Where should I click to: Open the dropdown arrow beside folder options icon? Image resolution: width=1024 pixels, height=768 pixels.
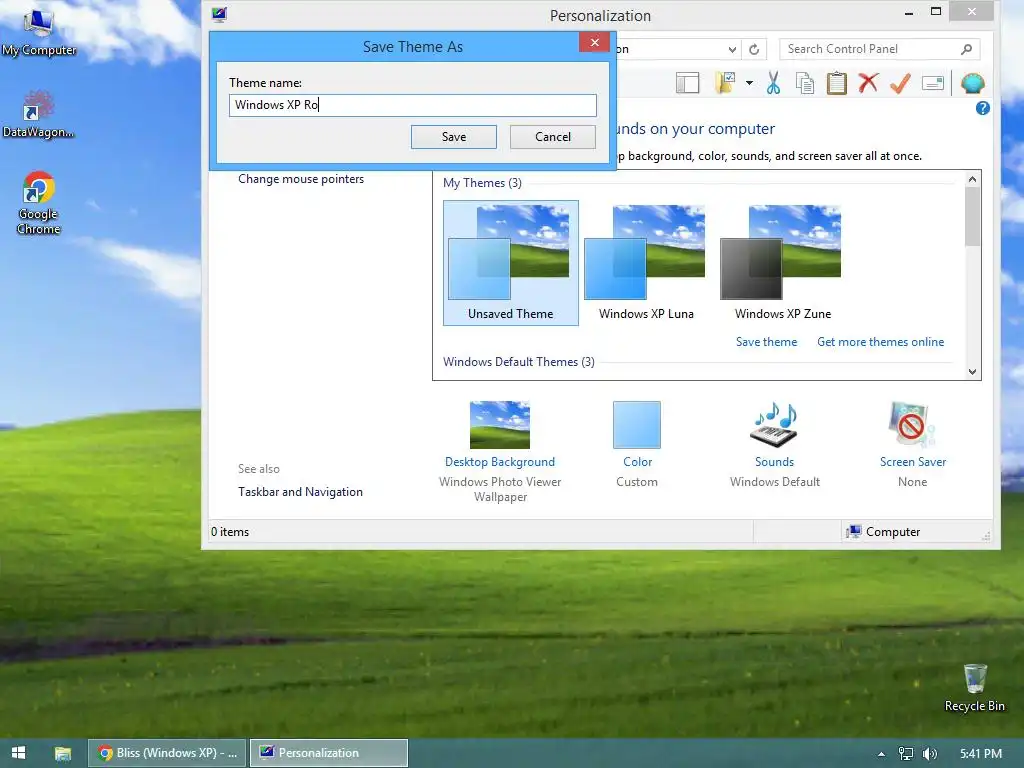(x=749, y=83)
